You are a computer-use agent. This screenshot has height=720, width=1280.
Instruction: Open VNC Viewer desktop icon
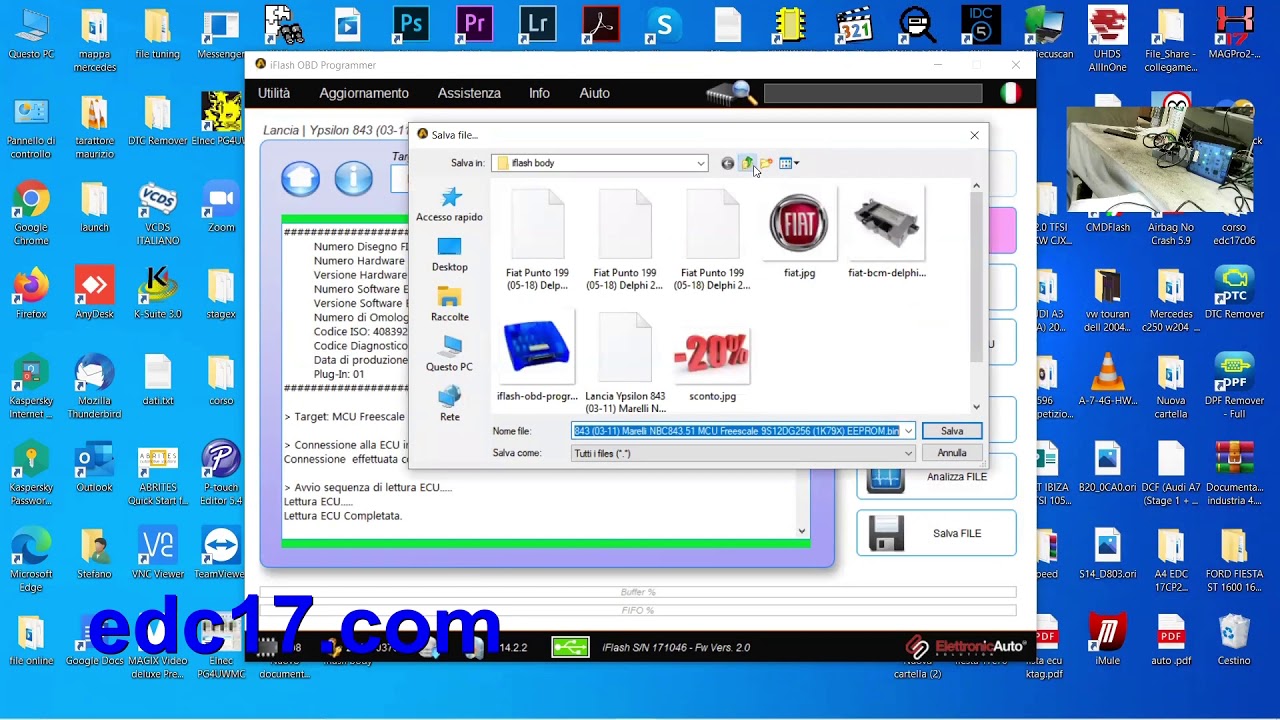tap(158, 554)
